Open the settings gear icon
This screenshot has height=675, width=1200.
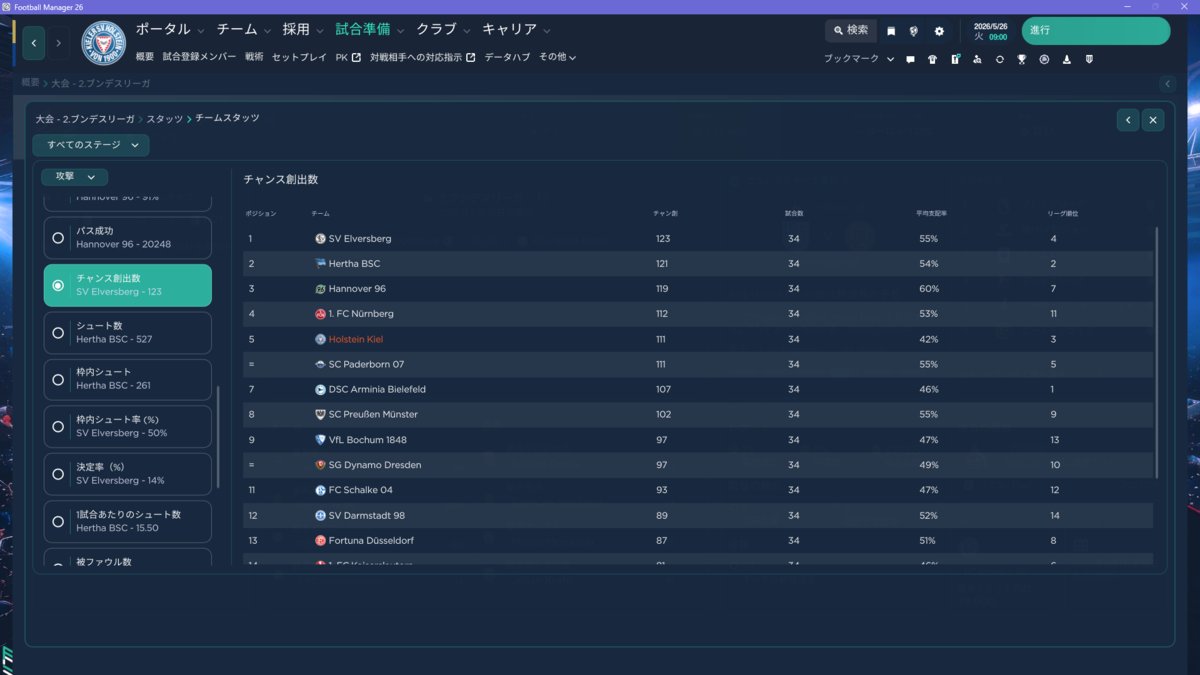click(939, 31)
